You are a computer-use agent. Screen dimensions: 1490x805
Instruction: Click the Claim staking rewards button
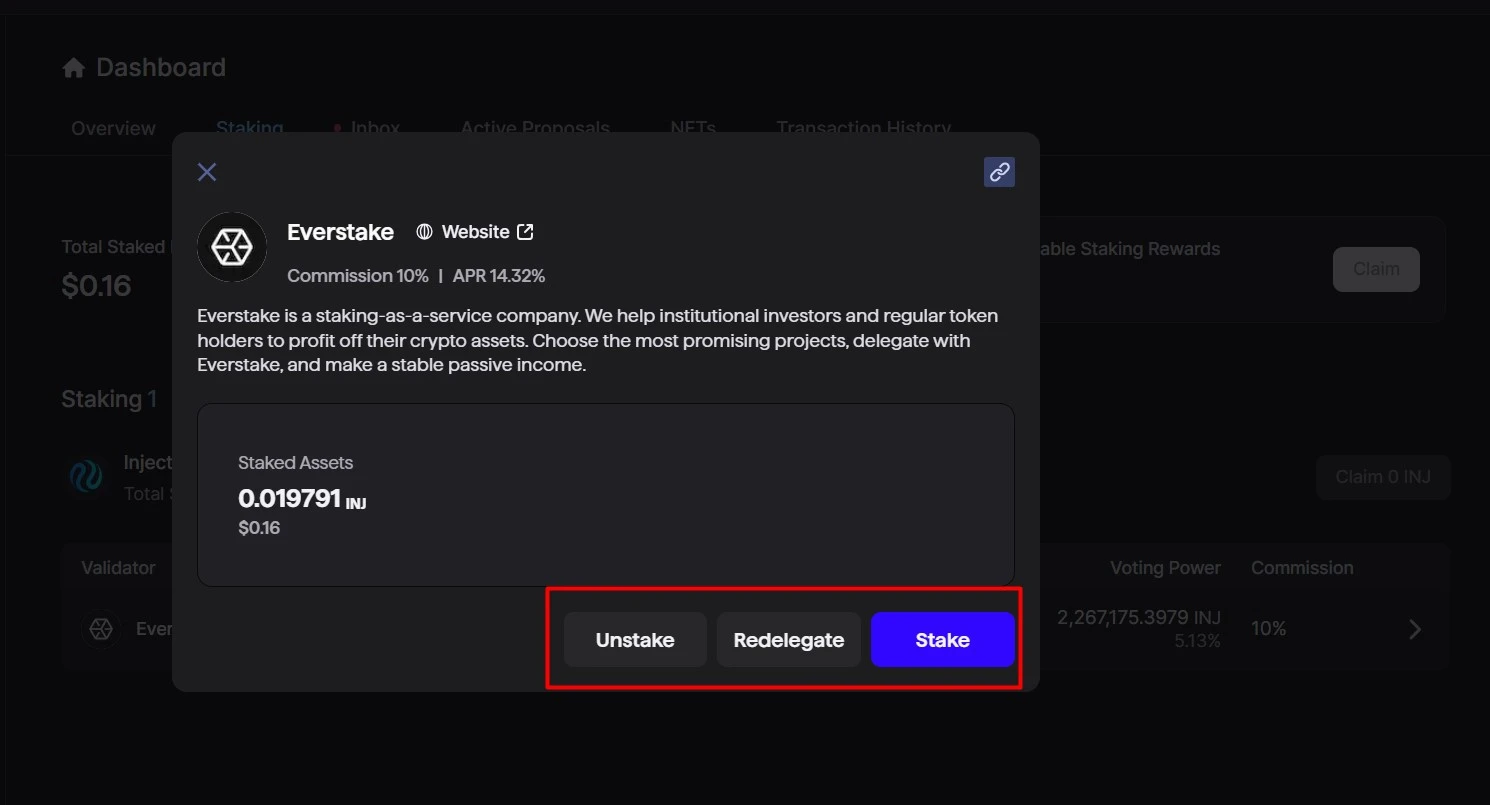click(x=1376, y=269)
